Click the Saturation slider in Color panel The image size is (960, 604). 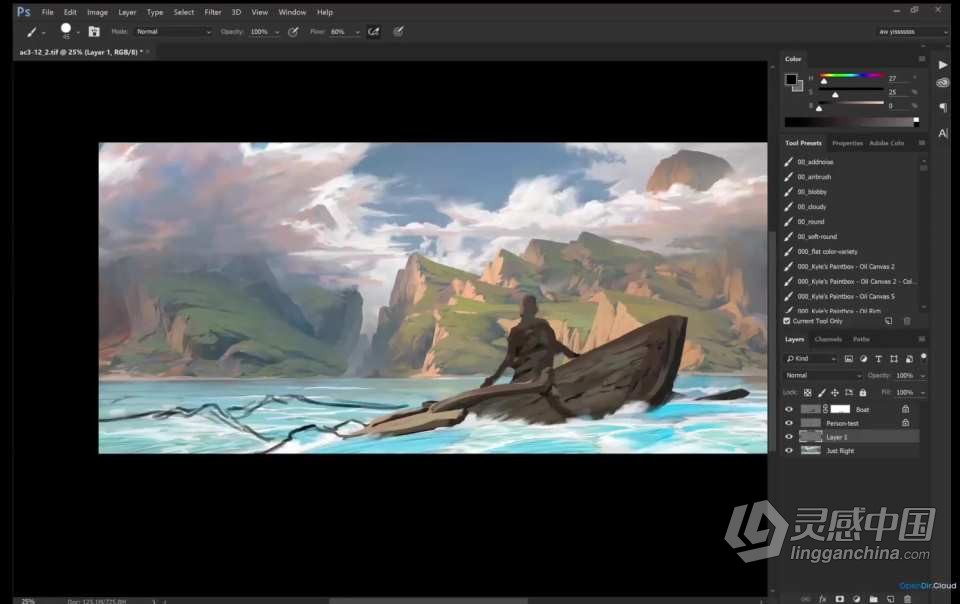pyautogui.click(x=851, y=91)
